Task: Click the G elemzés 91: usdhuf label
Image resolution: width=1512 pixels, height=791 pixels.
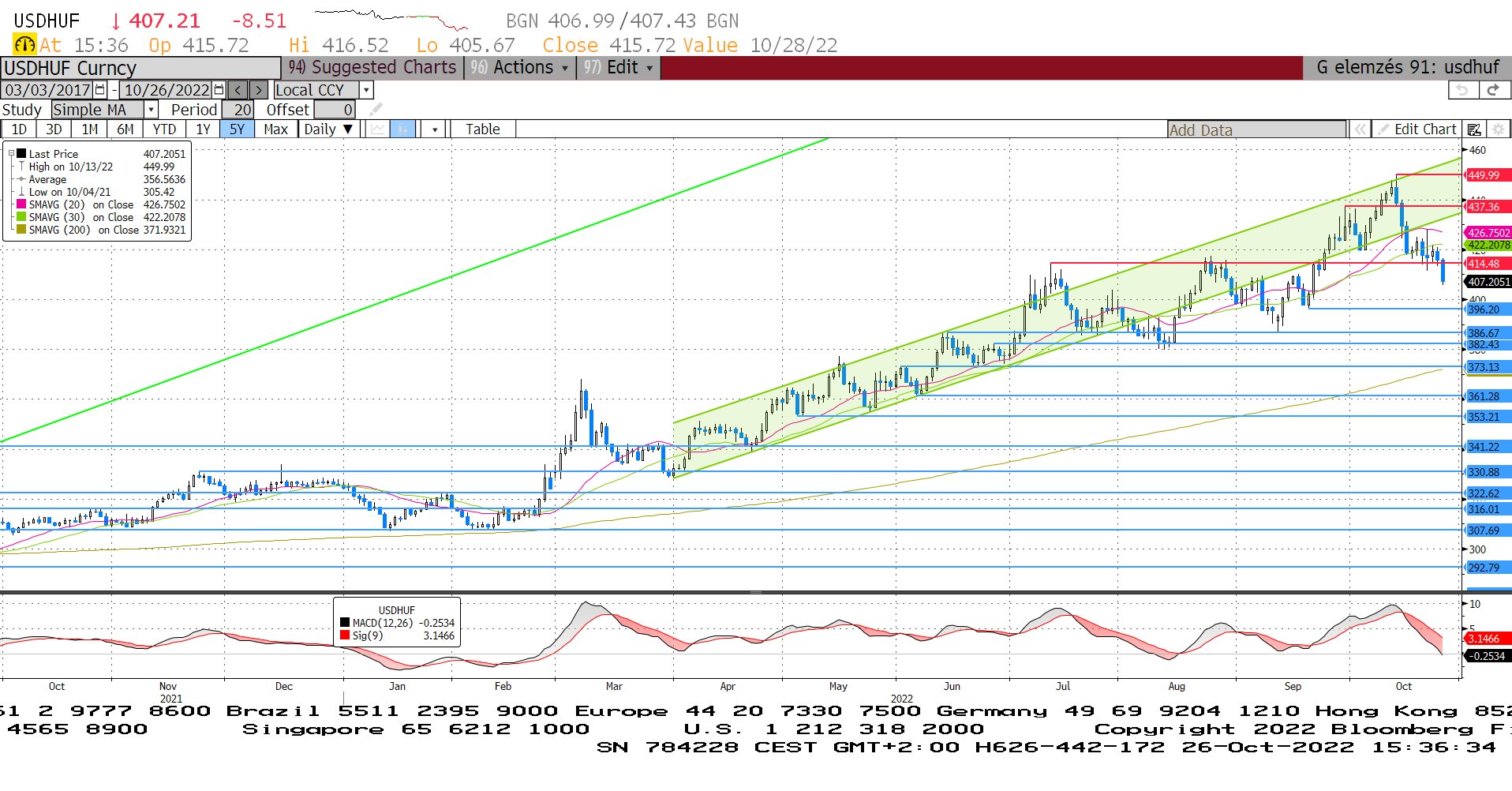Action: coord(1407,67)
